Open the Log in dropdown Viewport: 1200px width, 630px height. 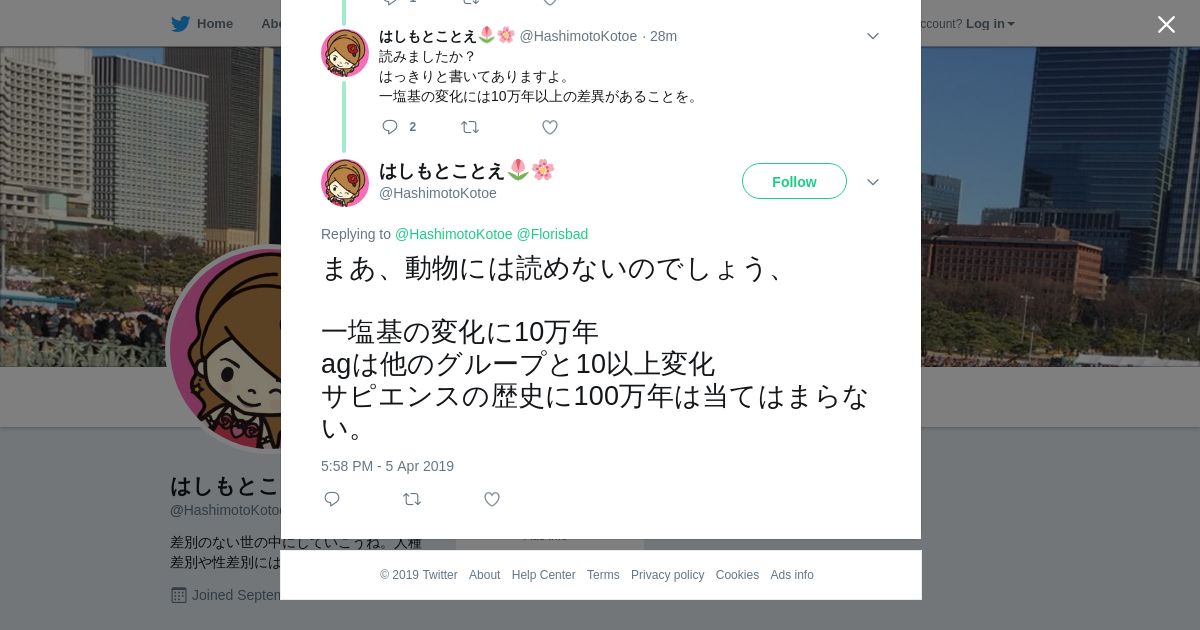click(990, 24)
